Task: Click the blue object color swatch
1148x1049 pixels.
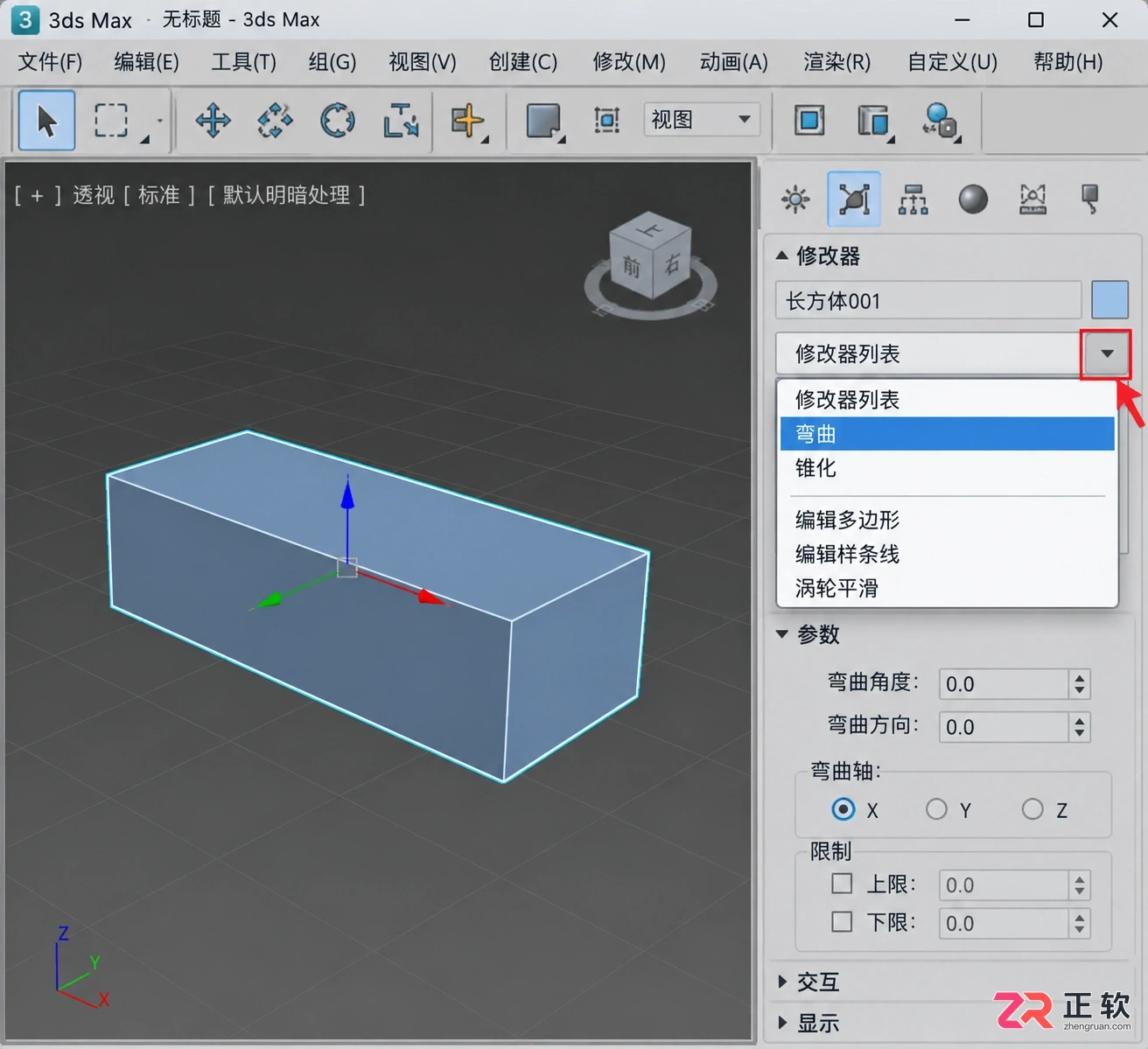Action: [1109, 300]
